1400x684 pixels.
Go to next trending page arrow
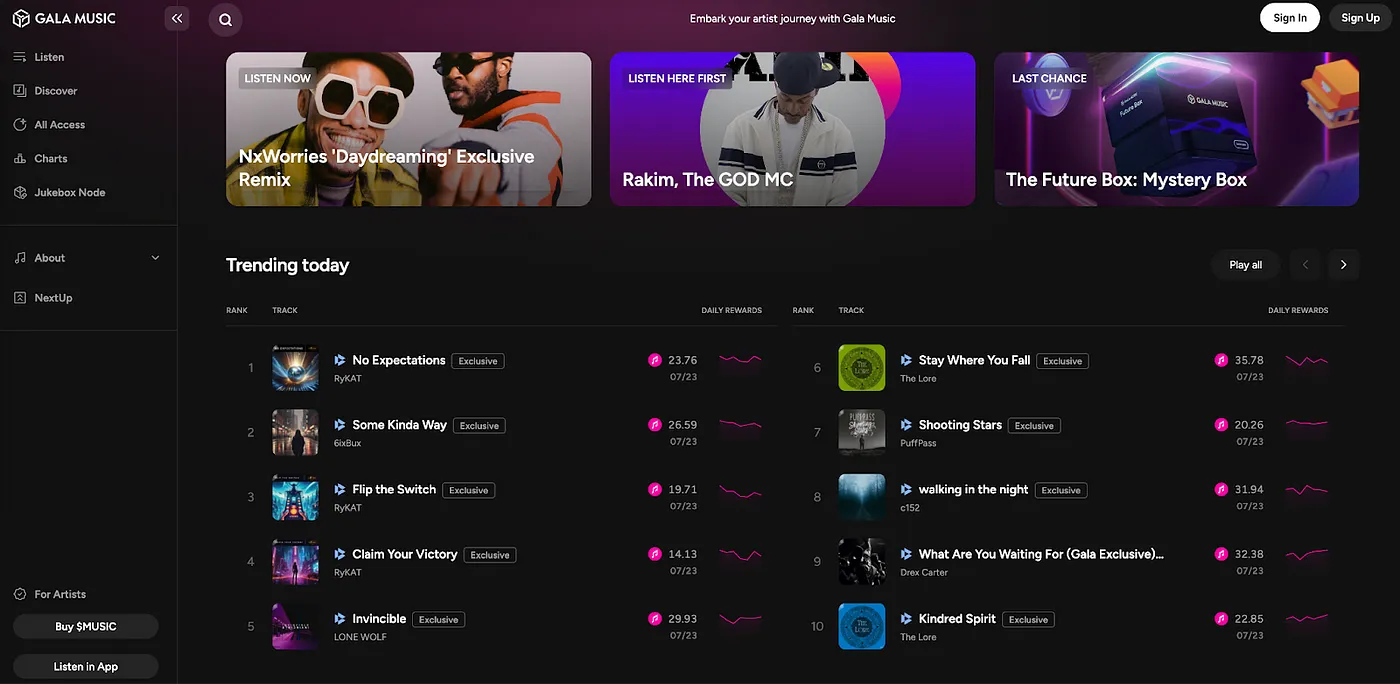[1343, 265]
